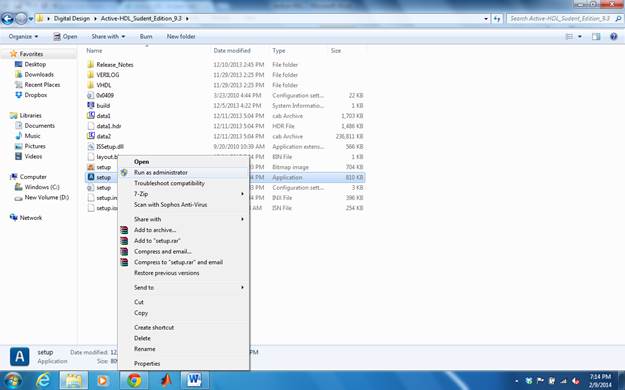Sort files by Date modified column
The height and width of the screenshot is (390, 625).
click(x=232, y=51)
